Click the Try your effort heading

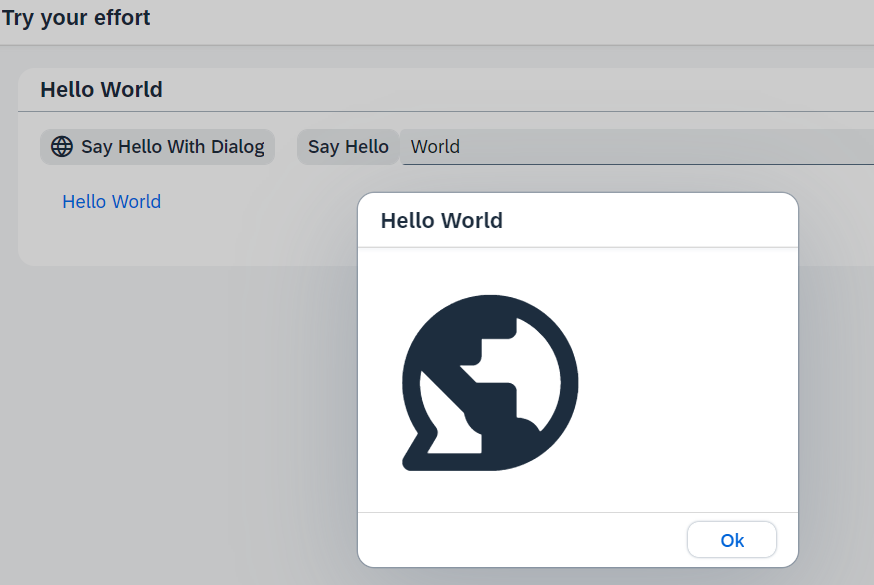tap(76, 18)
